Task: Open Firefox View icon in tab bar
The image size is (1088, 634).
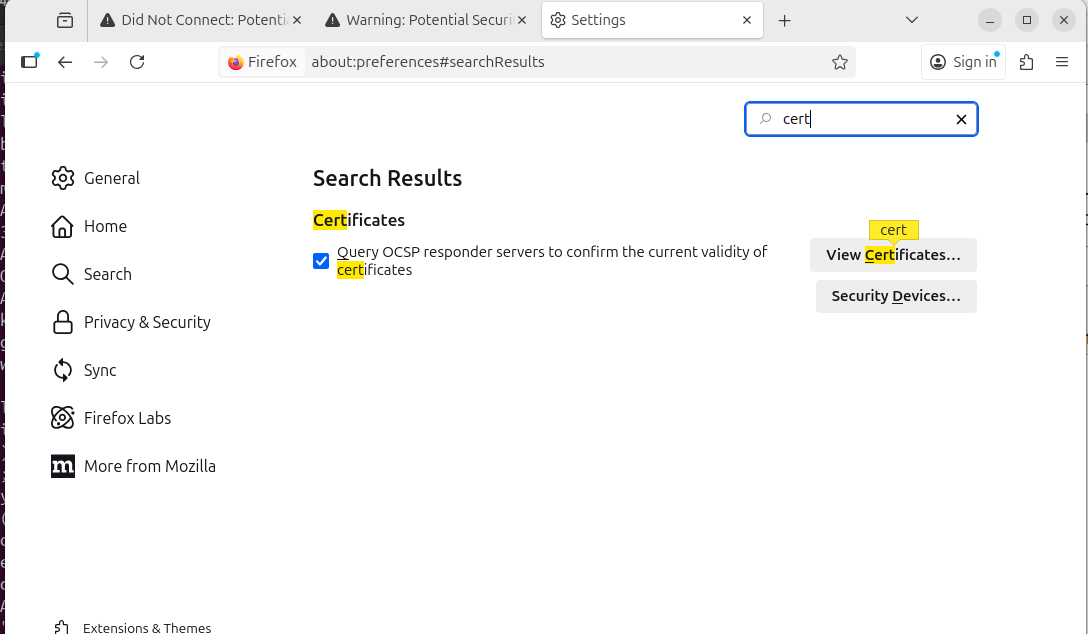Action: (x=65, y=20)
